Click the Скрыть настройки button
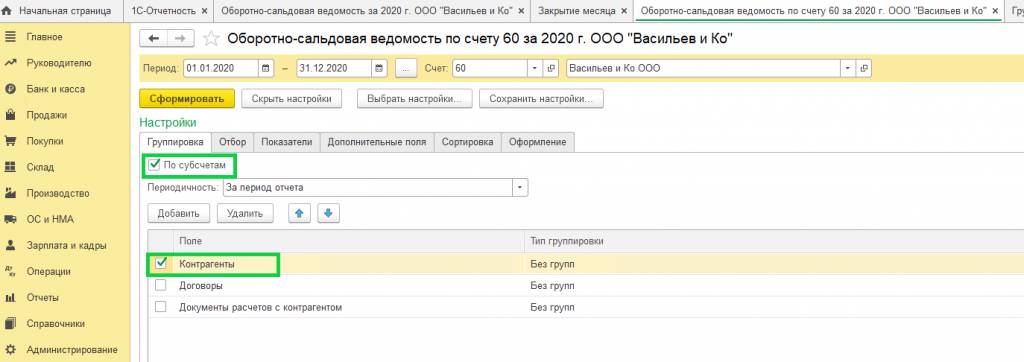Image resolution: width=1024 pixels, height=362 pixels. (x=291, y=99)
